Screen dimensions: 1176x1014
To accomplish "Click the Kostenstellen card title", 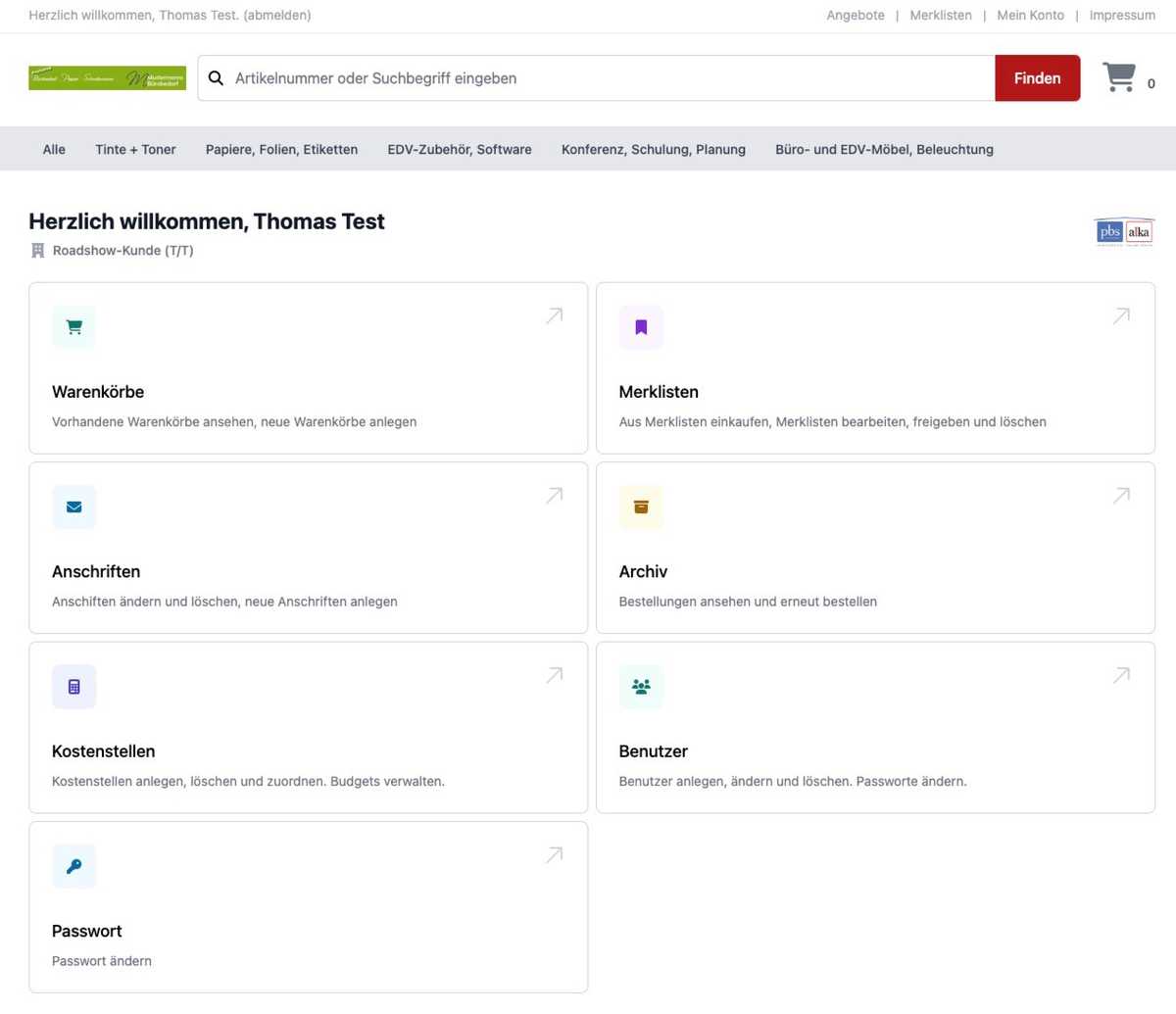I will [104, 751].
